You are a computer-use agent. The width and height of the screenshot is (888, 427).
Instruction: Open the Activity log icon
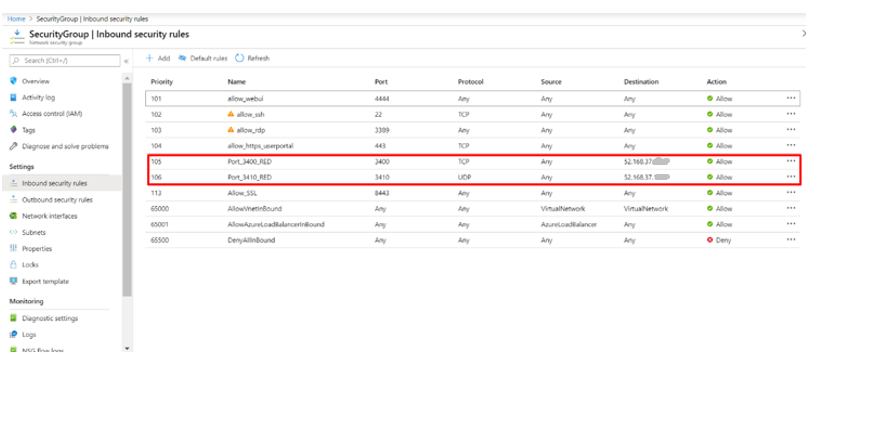[13, 98]
